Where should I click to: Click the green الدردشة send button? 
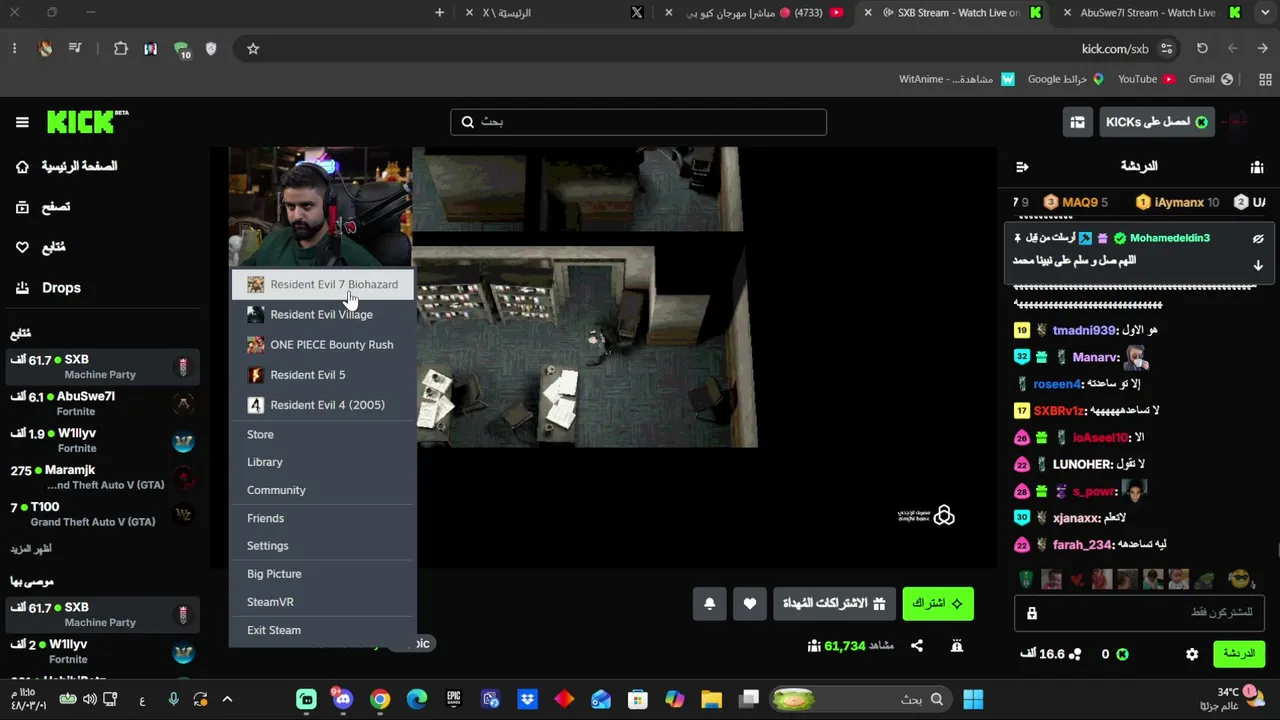(x=1239, y=654)
